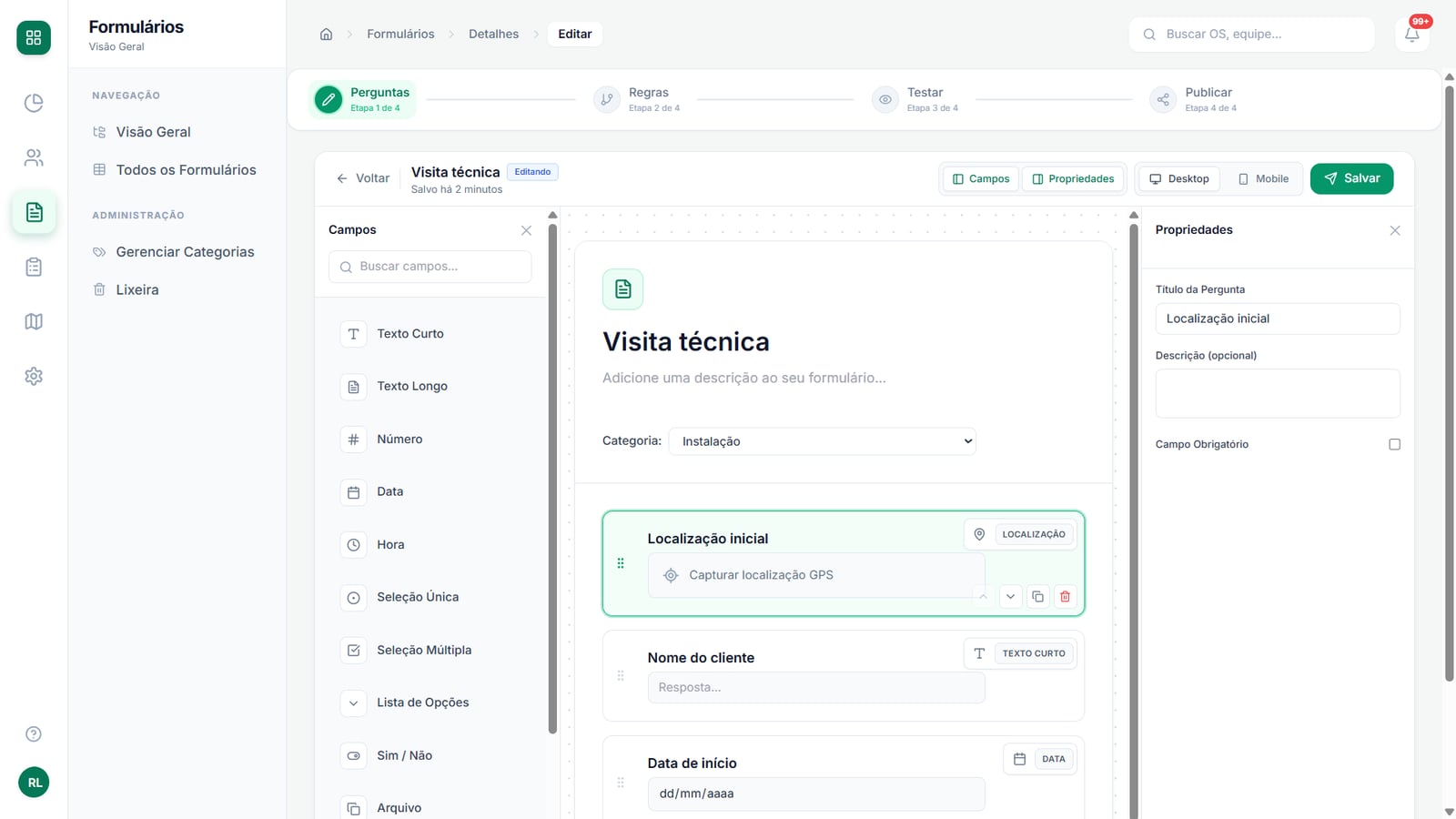This screenshot has width=1456, height=819.
Task: Open the settings gear sidebar icon
Action: click(x=34, y=376)
